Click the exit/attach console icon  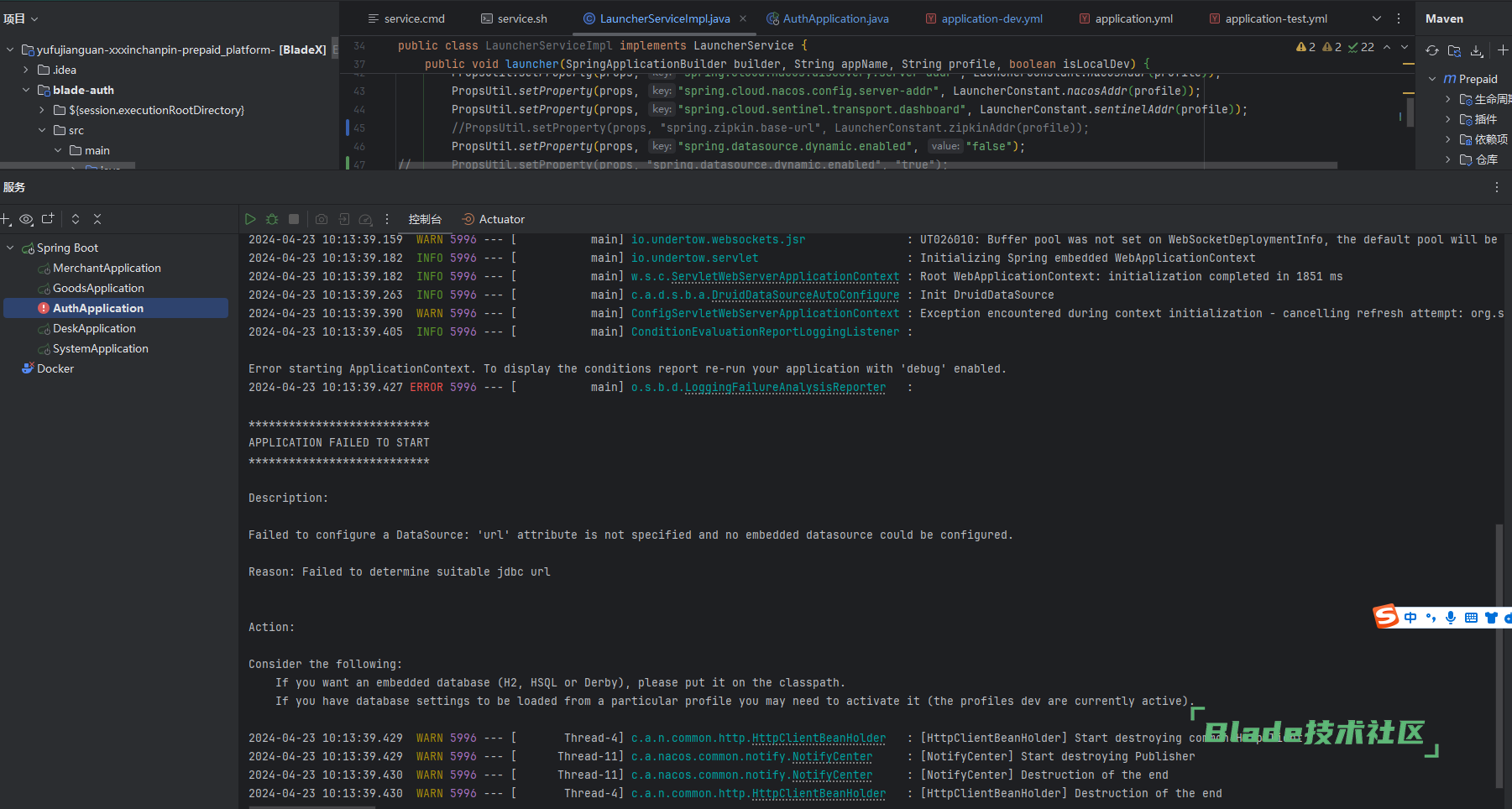click(344, 219)
